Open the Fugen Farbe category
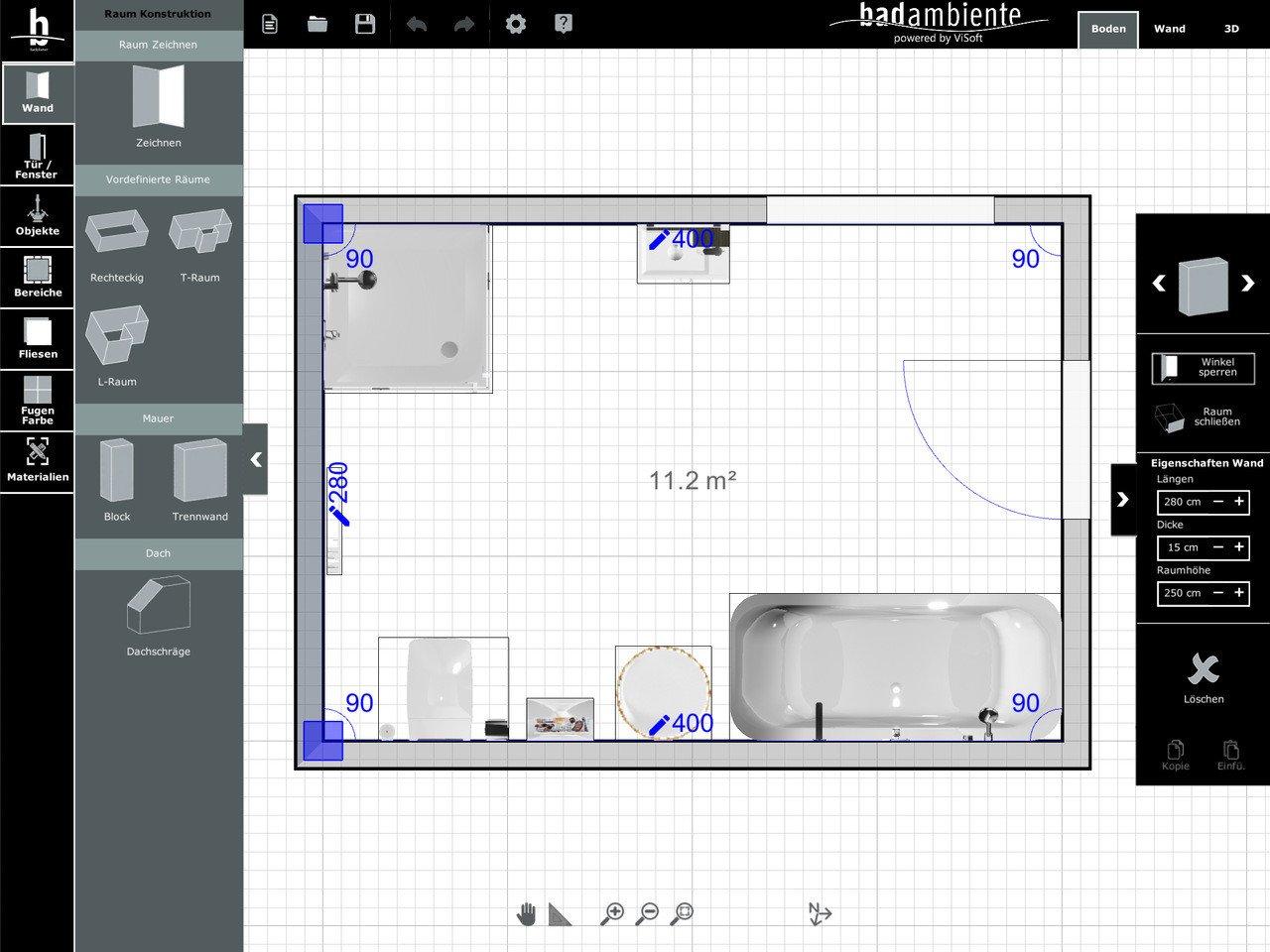Image resolution: width=1270 pixels, height=952 pixels. (37, 401)
